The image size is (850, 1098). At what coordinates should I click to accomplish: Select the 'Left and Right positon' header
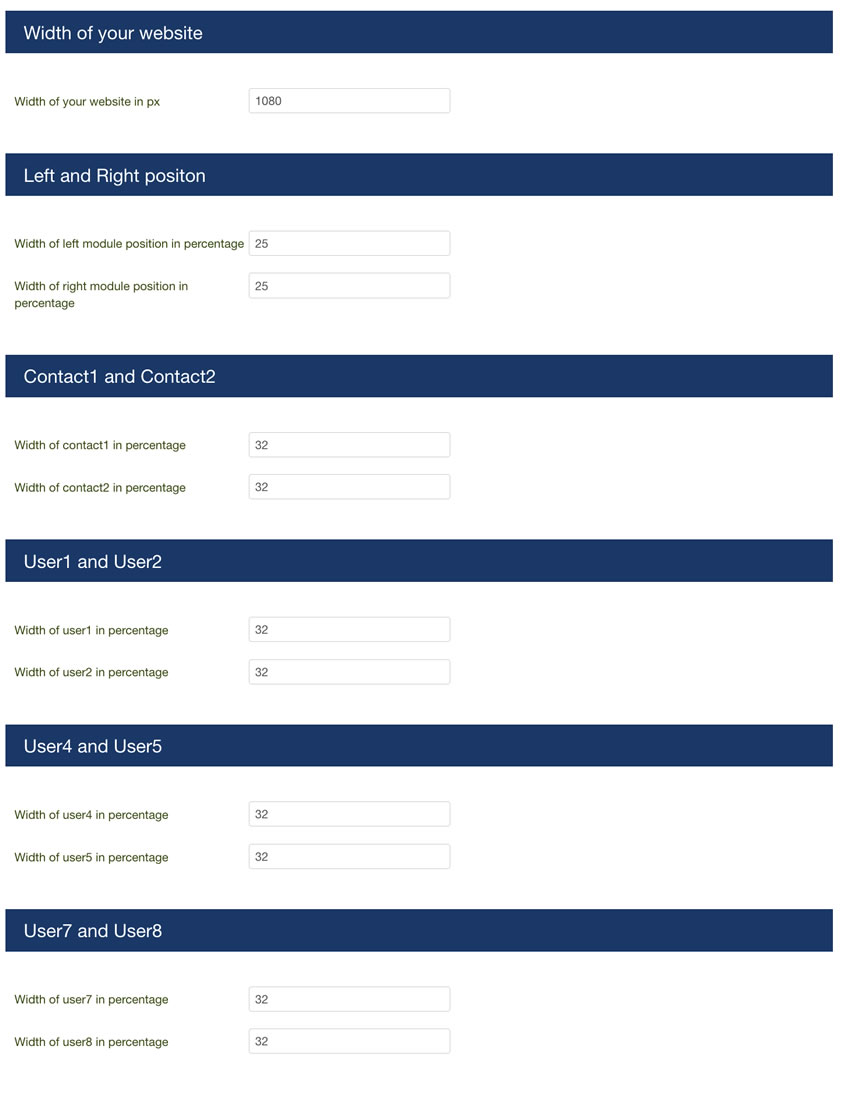(x=419, y=175)
